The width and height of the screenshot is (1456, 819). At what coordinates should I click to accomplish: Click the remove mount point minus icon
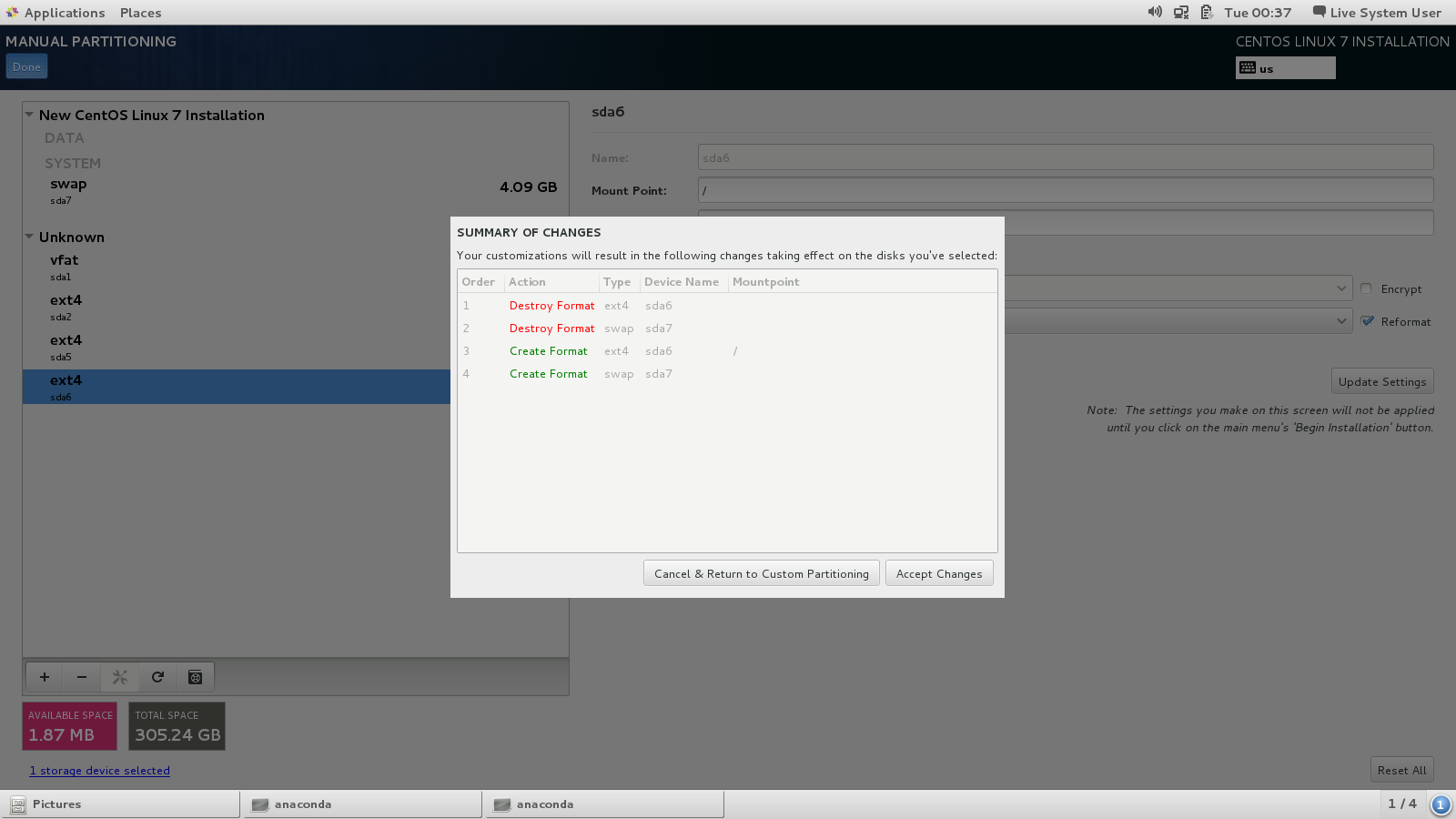(82, 677)
